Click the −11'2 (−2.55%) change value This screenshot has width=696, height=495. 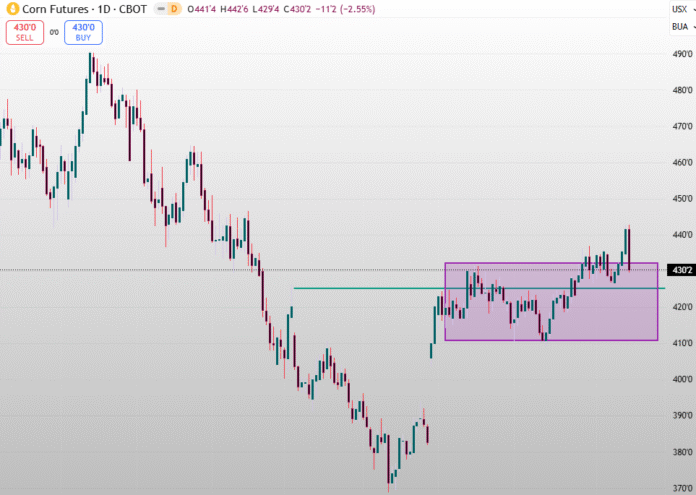pyautogui.click(x=344, y=9)
